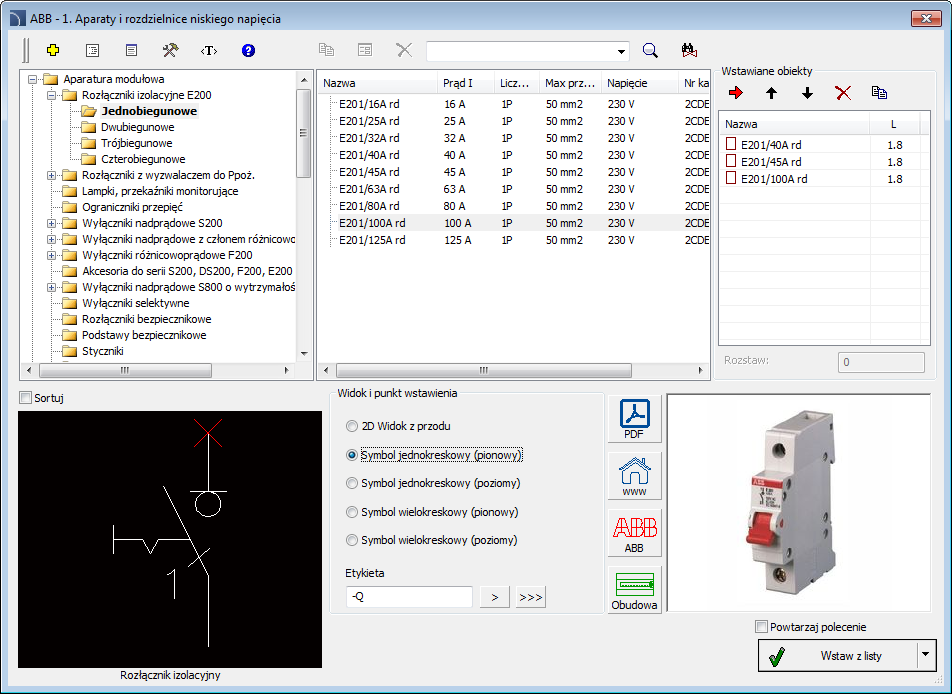The width and height of the screenshot is (952, 694).
Task: Enable the Sortuj checkbox
Action: 26,398
